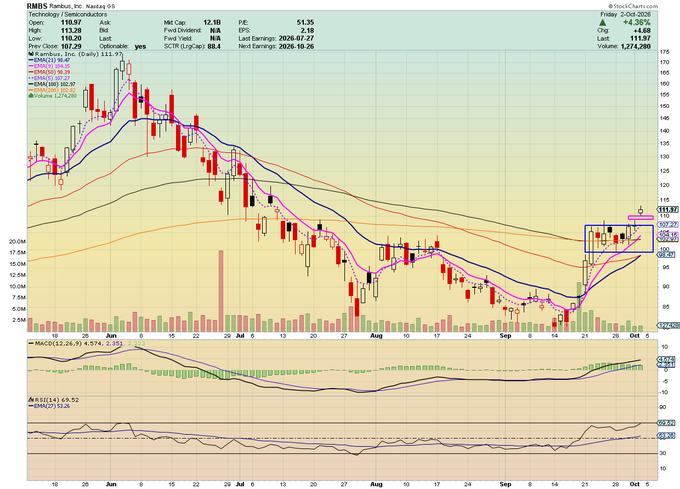Click the RMBS ticker symbol
This screenshot has width=680, height=489.
tap(36, 6)
